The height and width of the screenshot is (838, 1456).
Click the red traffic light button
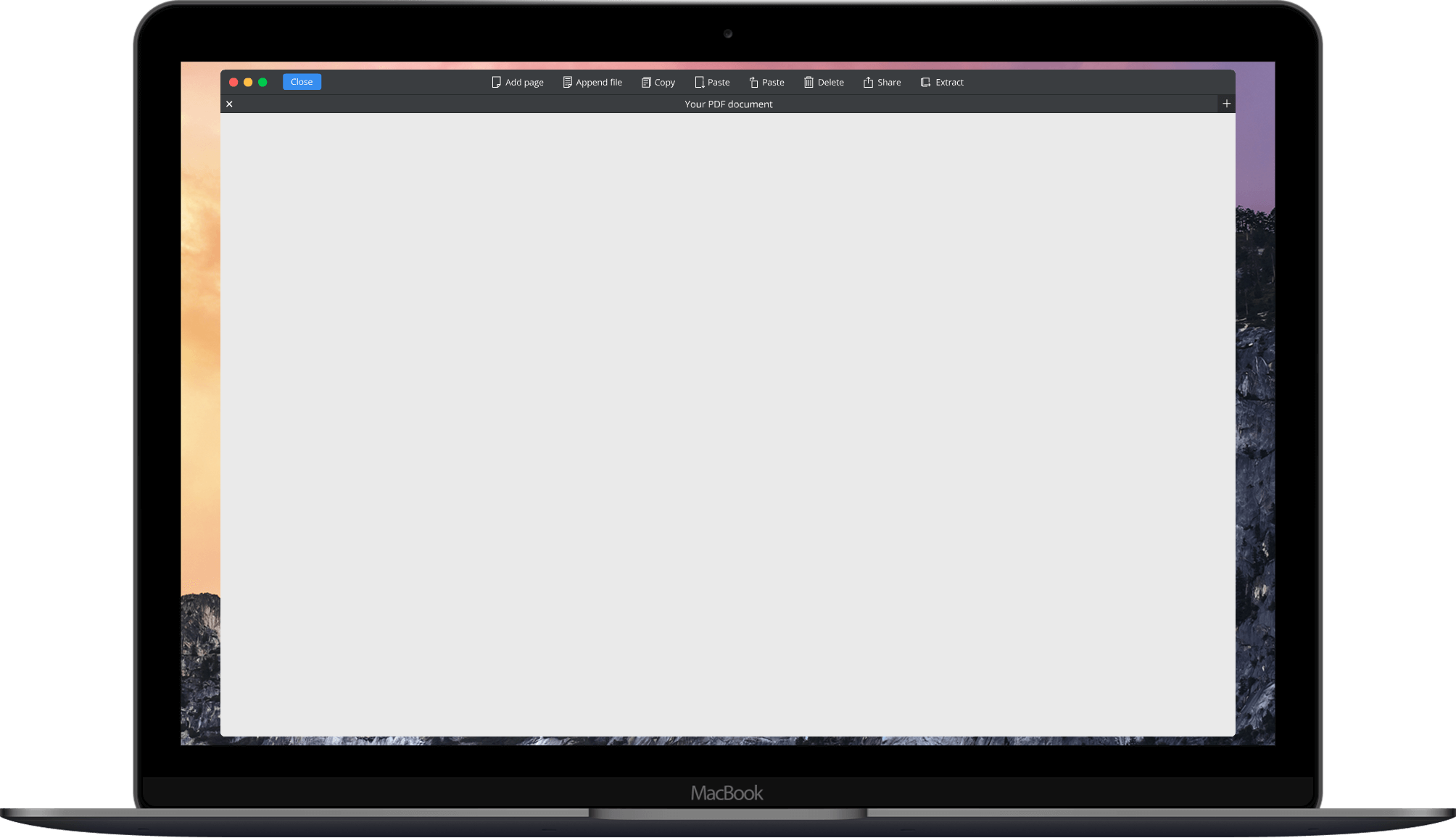(234, 81)
